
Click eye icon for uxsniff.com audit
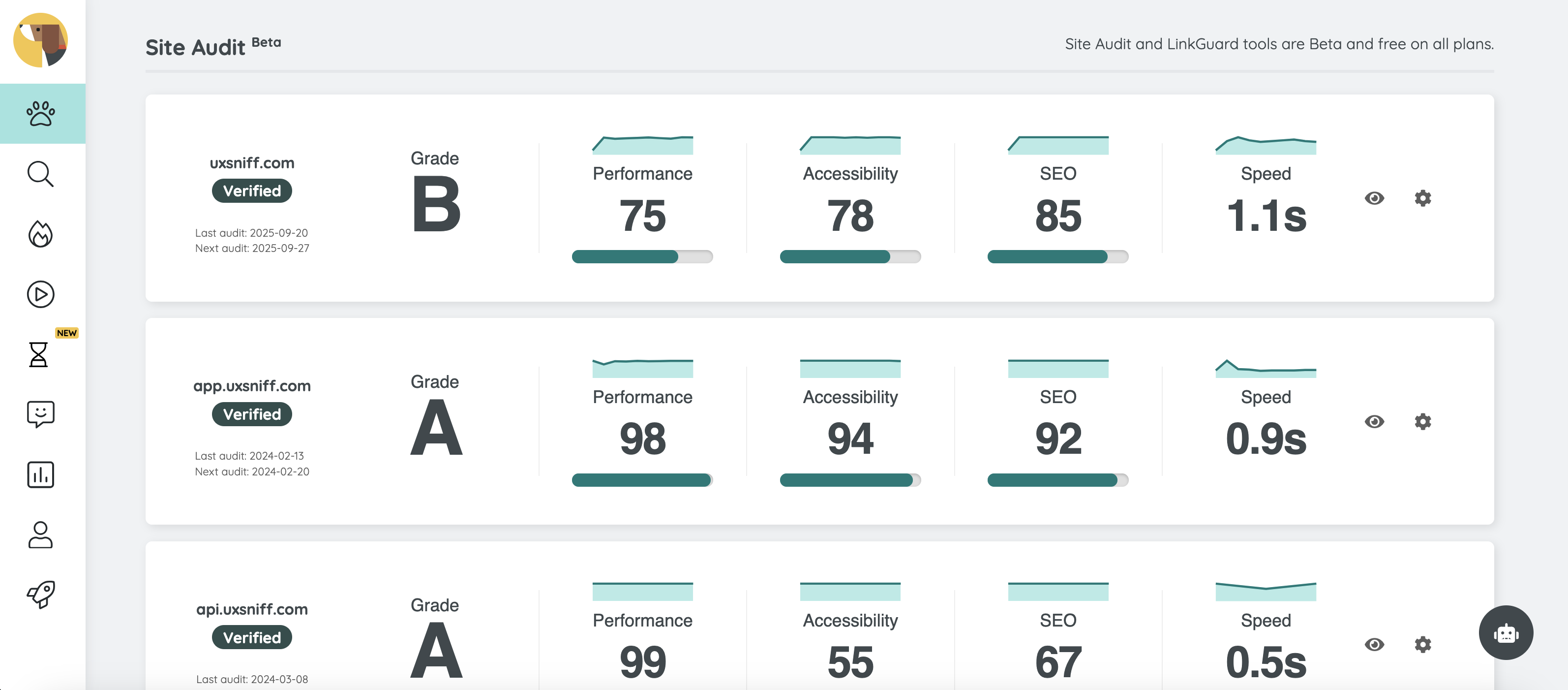(1374, 198)
